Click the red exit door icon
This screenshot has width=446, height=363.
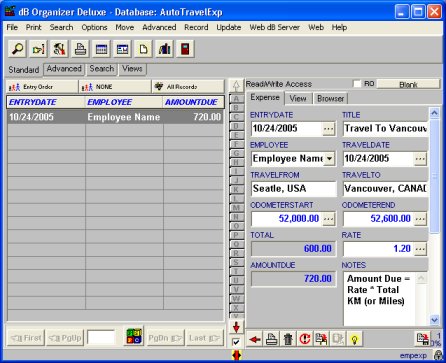[185, 49]
